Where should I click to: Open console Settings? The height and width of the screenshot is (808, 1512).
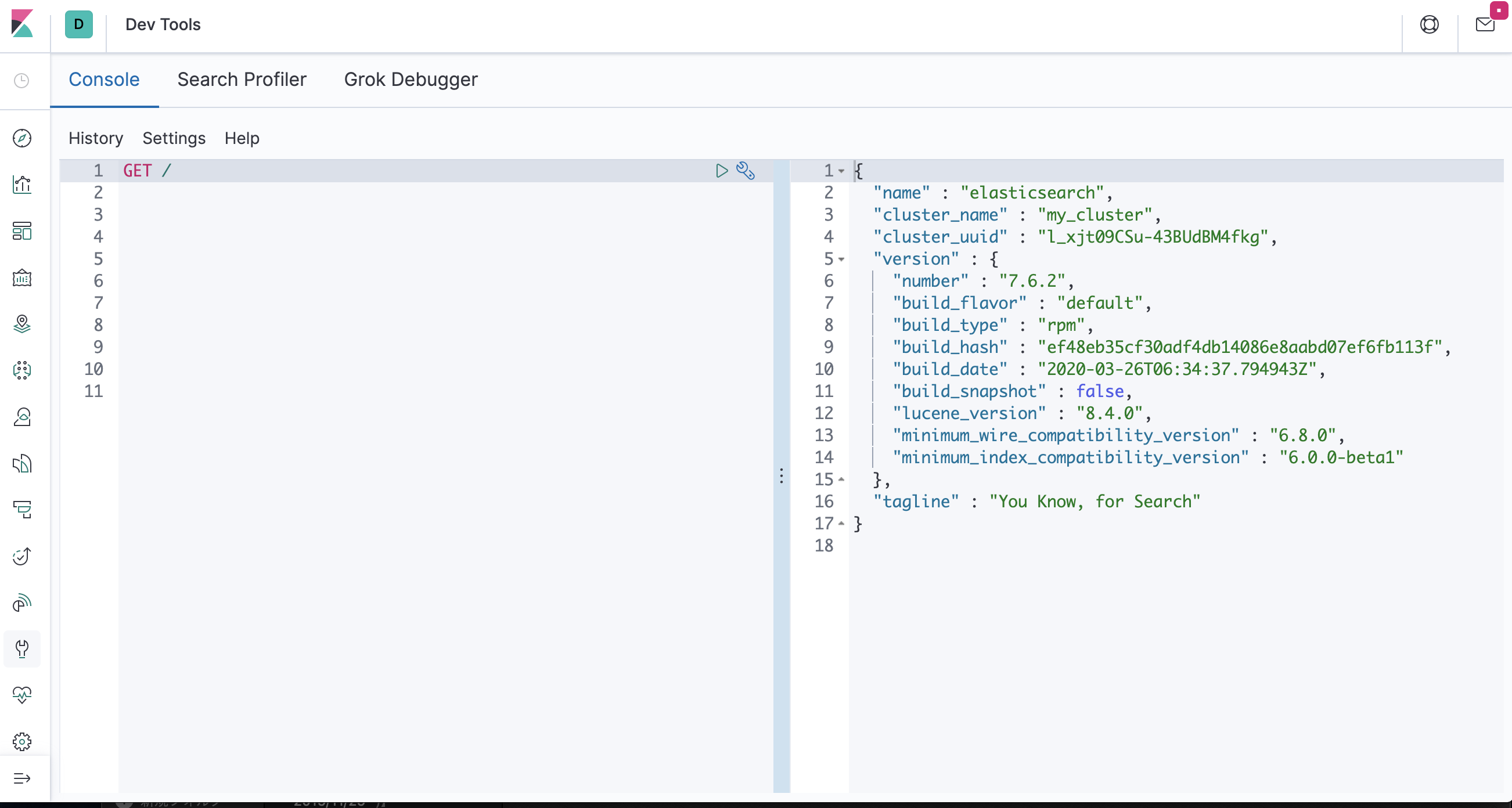point(174,138)
